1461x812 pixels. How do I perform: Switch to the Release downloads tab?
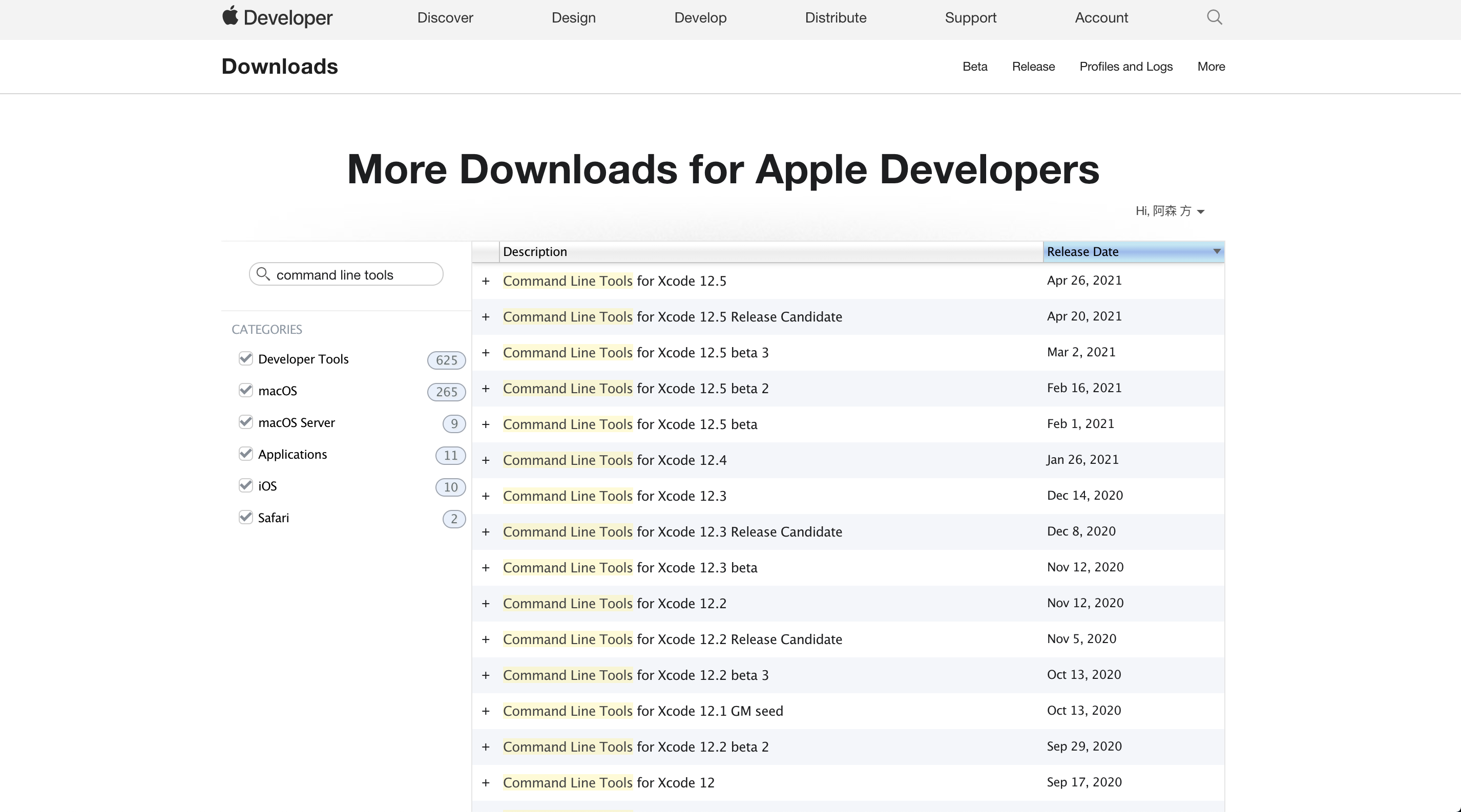click(1033, 66)
